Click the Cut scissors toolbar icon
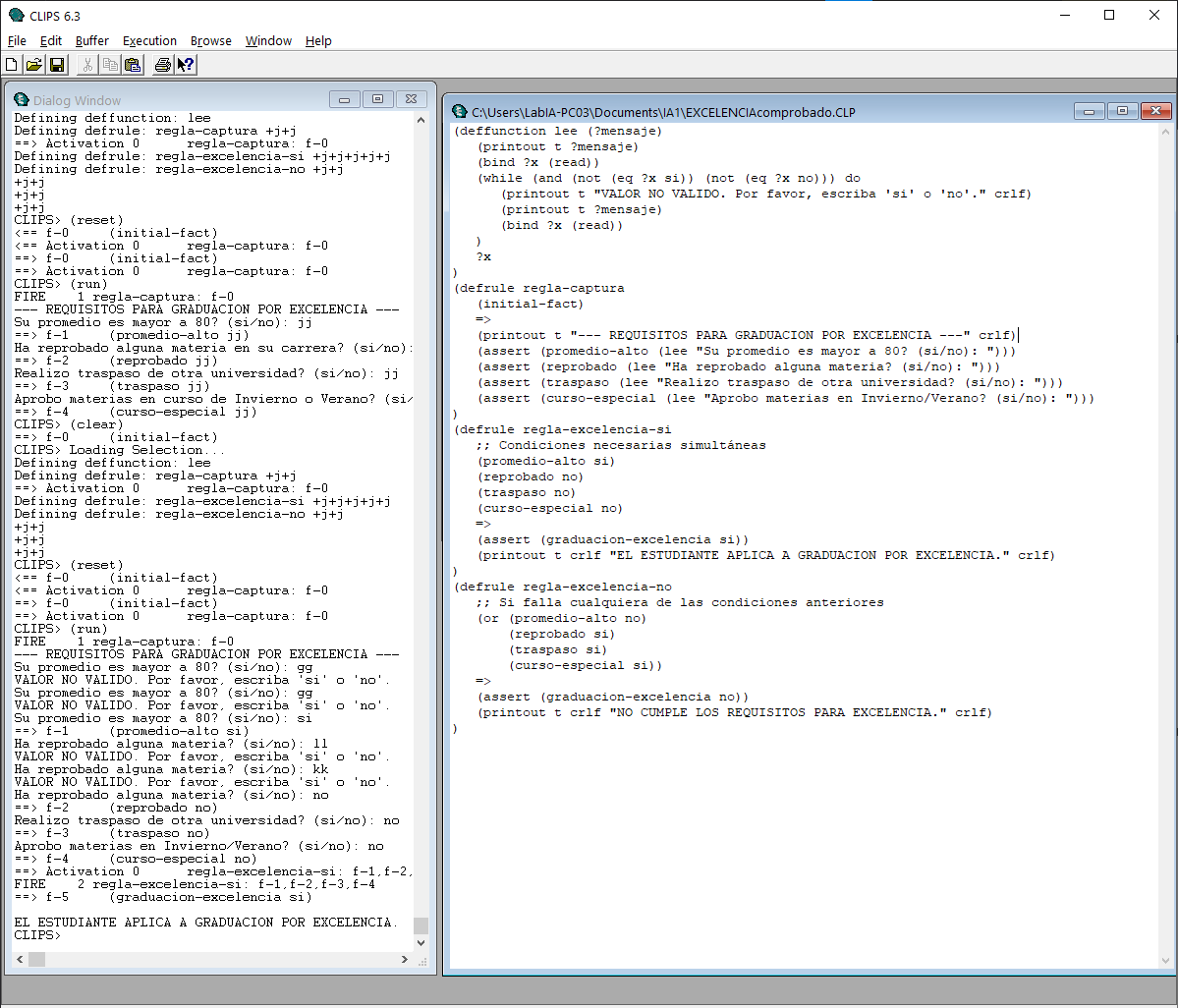Image resolution: width=1178 pixels, height=1008 pixels. [x=87, y=65]
